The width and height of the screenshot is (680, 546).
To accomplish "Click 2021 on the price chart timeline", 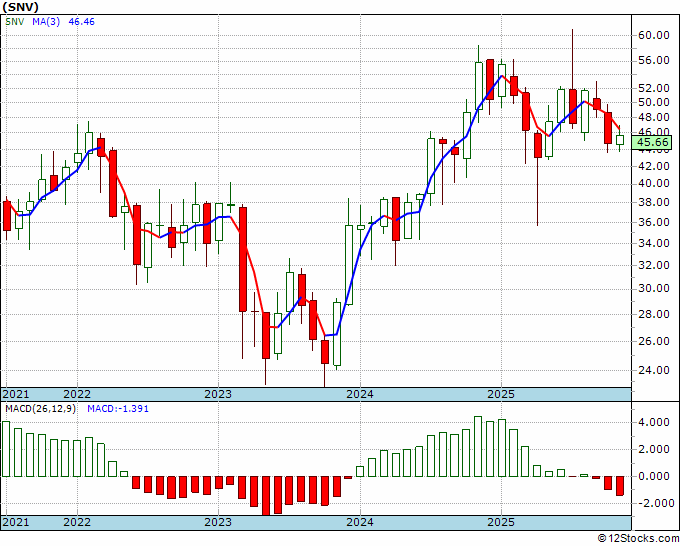I will click(16, 394).
